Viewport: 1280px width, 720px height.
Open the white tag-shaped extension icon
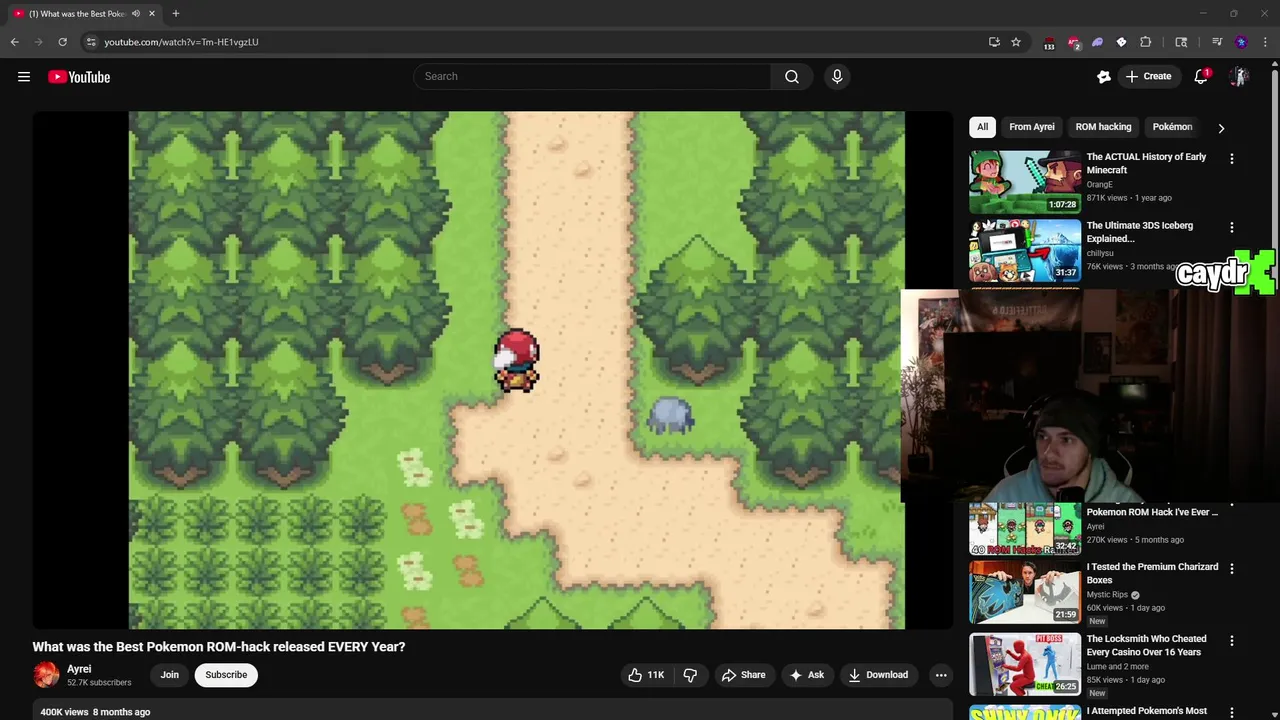tap(1121, 42)
